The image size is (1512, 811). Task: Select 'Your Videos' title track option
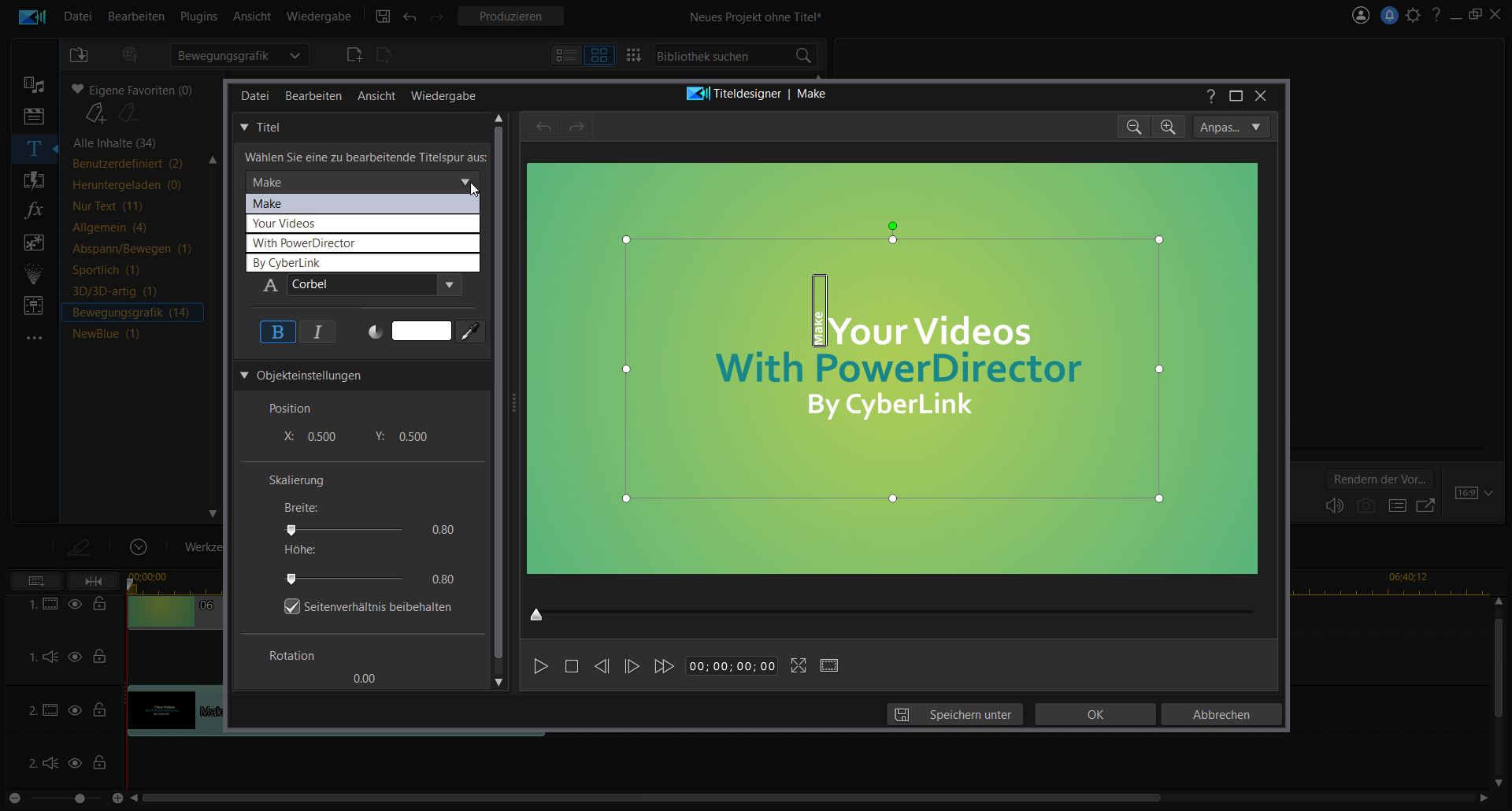click(362, 224)
